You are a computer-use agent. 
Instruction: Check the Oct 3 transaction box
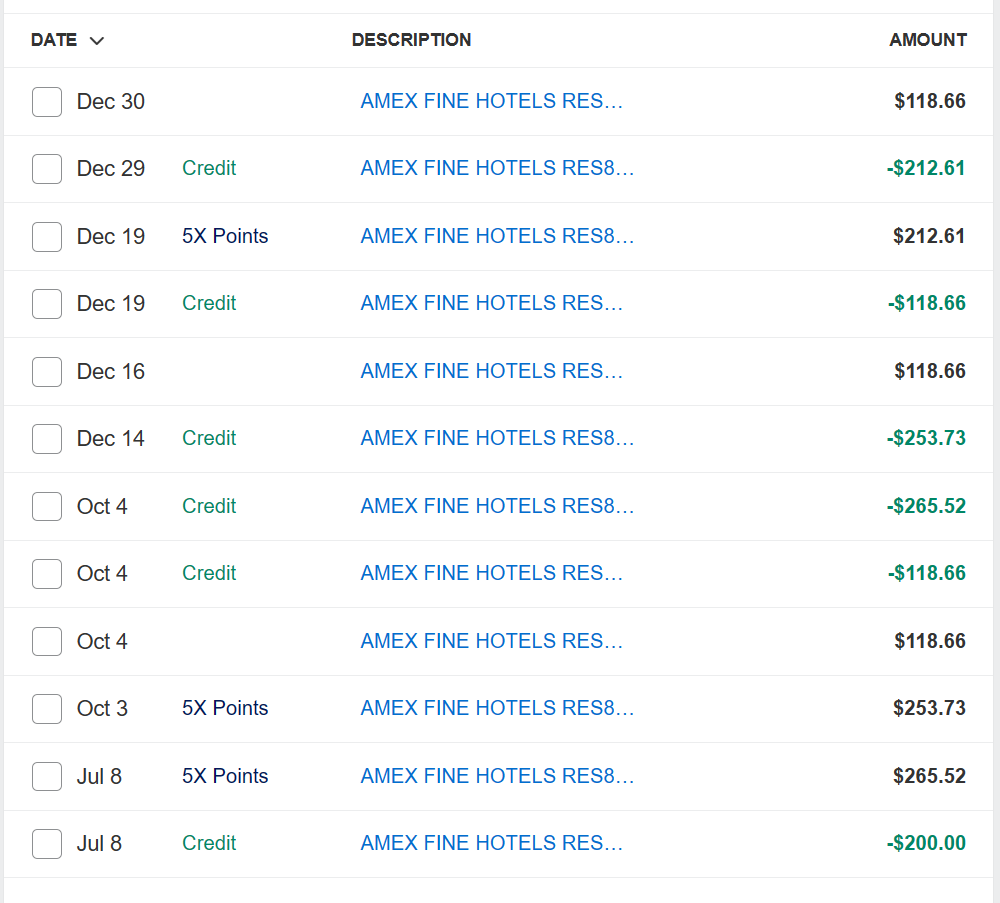click(x=47, y=709)
